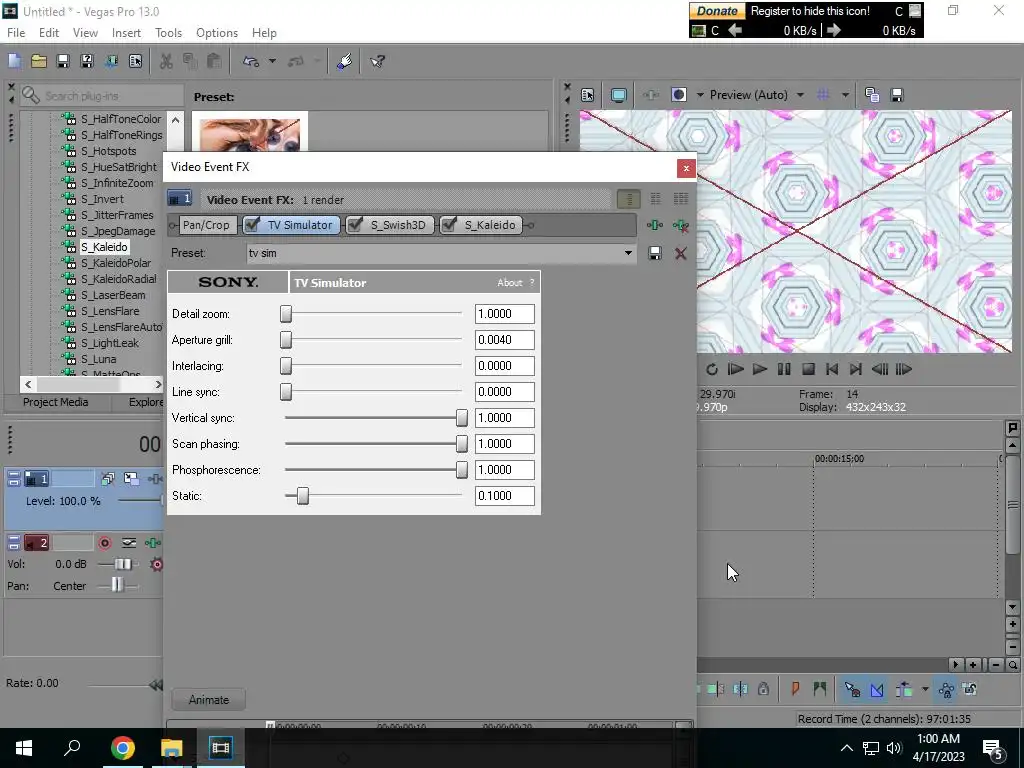Screen dimensions: 1024x768
Task: Open File Explorer from the taskbar
Action: (171, 748)
